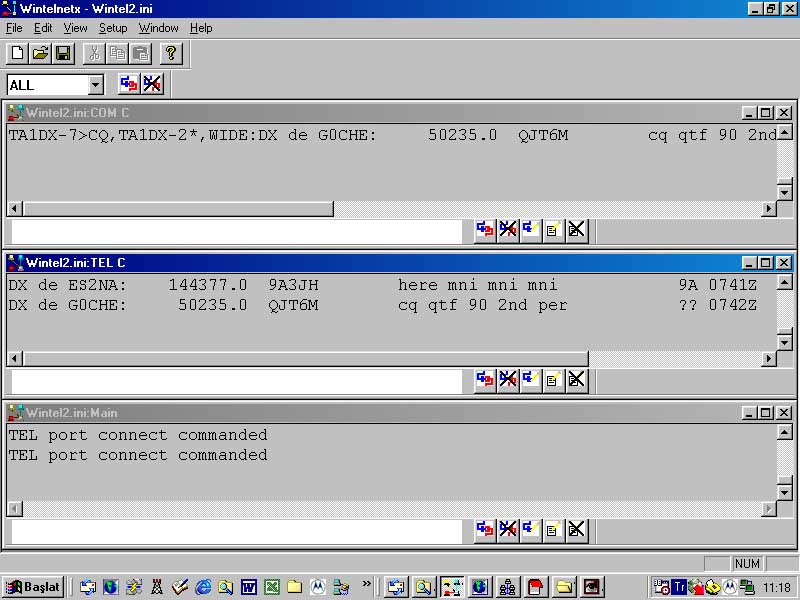Image resolution: width=800 pixels, height=600 pixels.
Task: Open the Setup menu
Action: [x=113, y=28]
